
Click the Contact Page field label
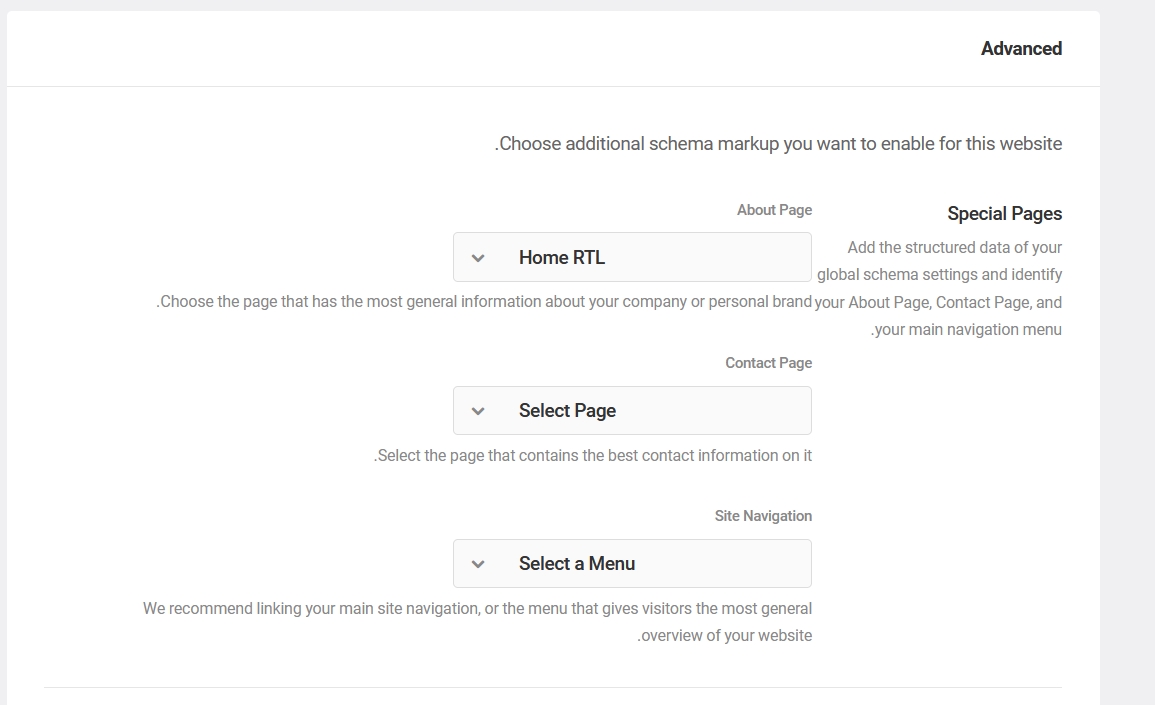coord(768,363)
